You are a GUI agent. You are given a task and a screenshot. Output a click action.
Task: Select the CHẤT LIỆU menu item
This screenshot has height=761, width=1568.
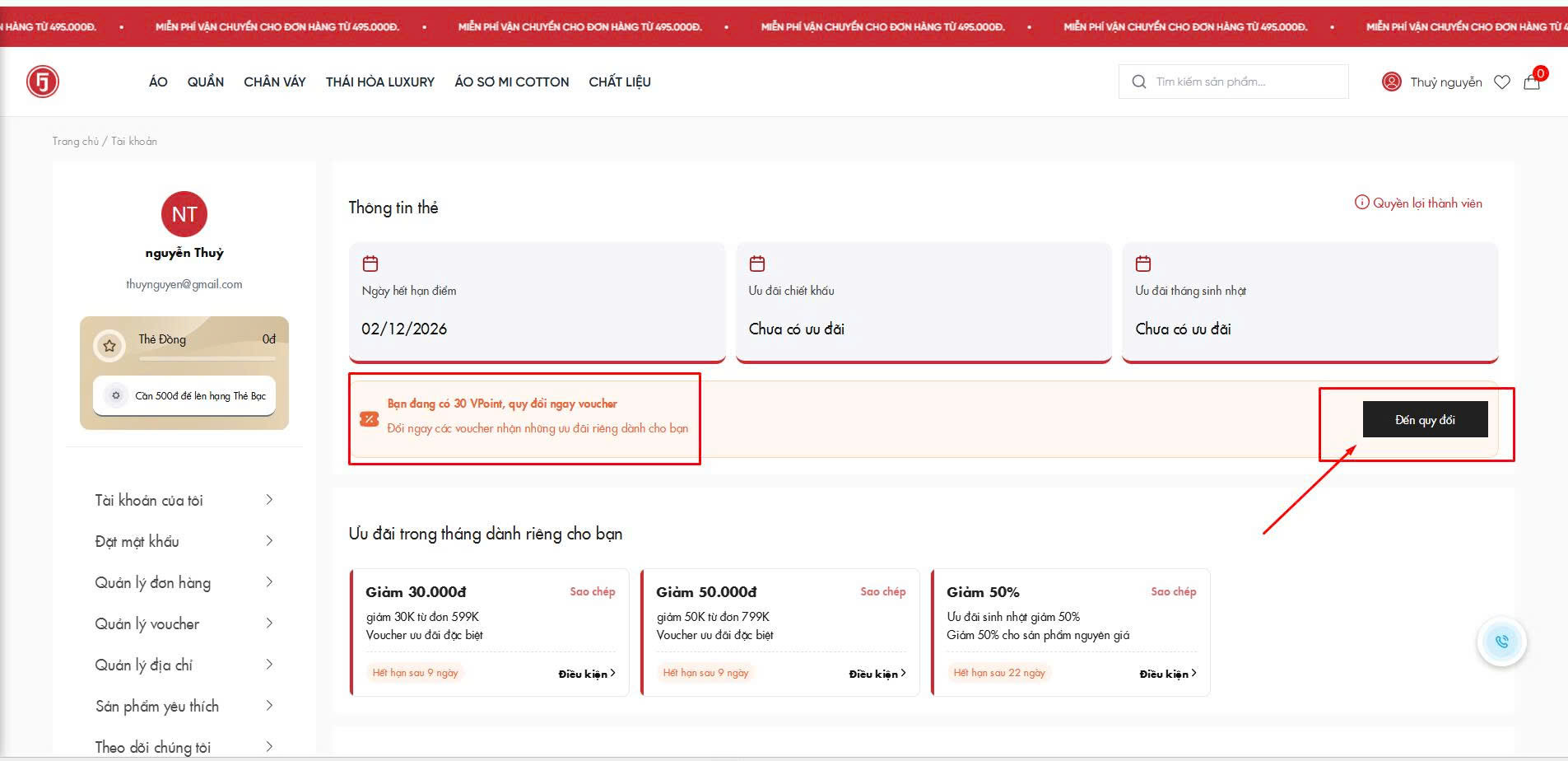[x=619, y=82]
